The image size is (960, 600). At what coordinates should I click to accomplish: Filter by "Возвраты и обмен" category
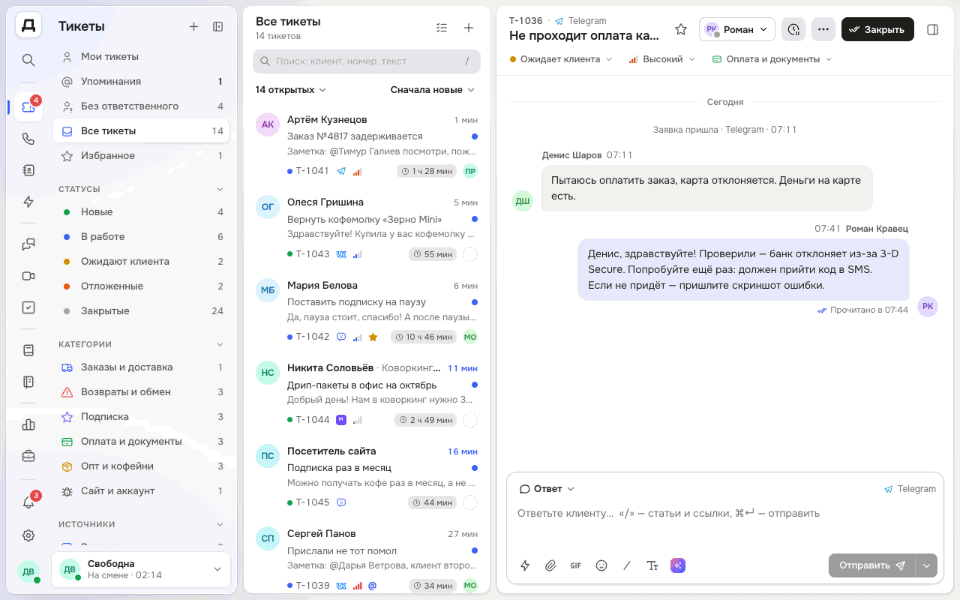[x=141, y=392]
